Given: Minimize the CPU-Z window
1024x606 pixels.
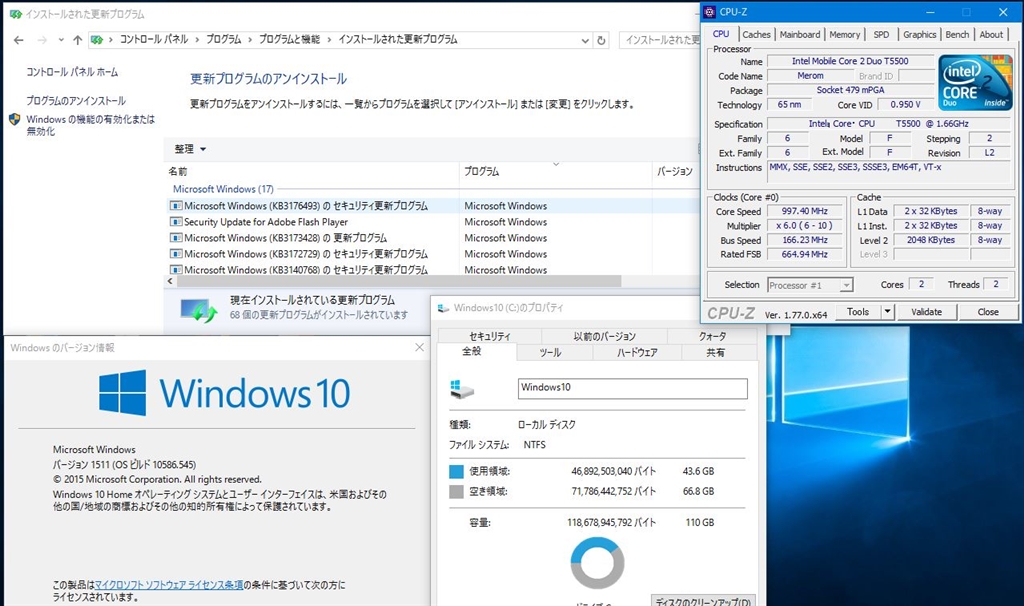Looking at the screenshot, I should click(x=930, y=12).
